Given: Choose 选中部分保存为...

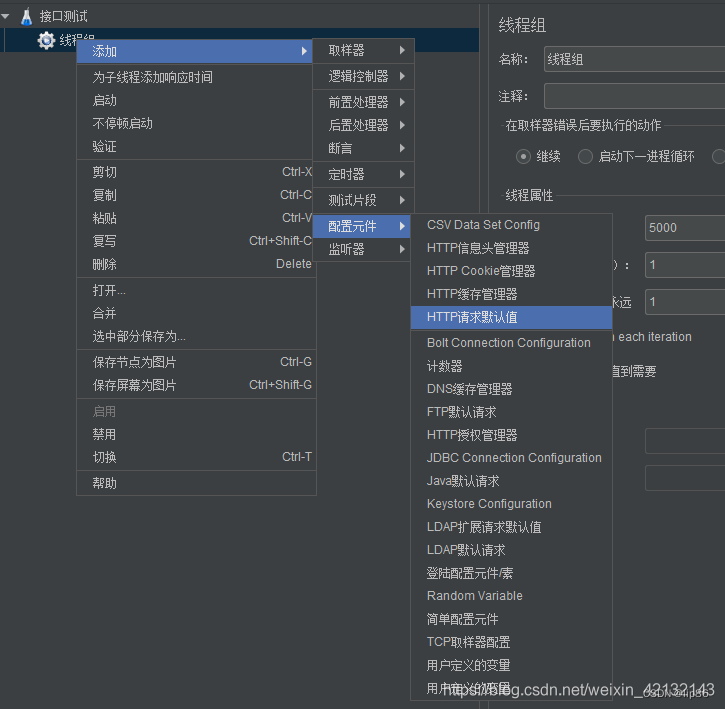Looking at the screenshot, I should pyautogui.click(x=197, y=336).
